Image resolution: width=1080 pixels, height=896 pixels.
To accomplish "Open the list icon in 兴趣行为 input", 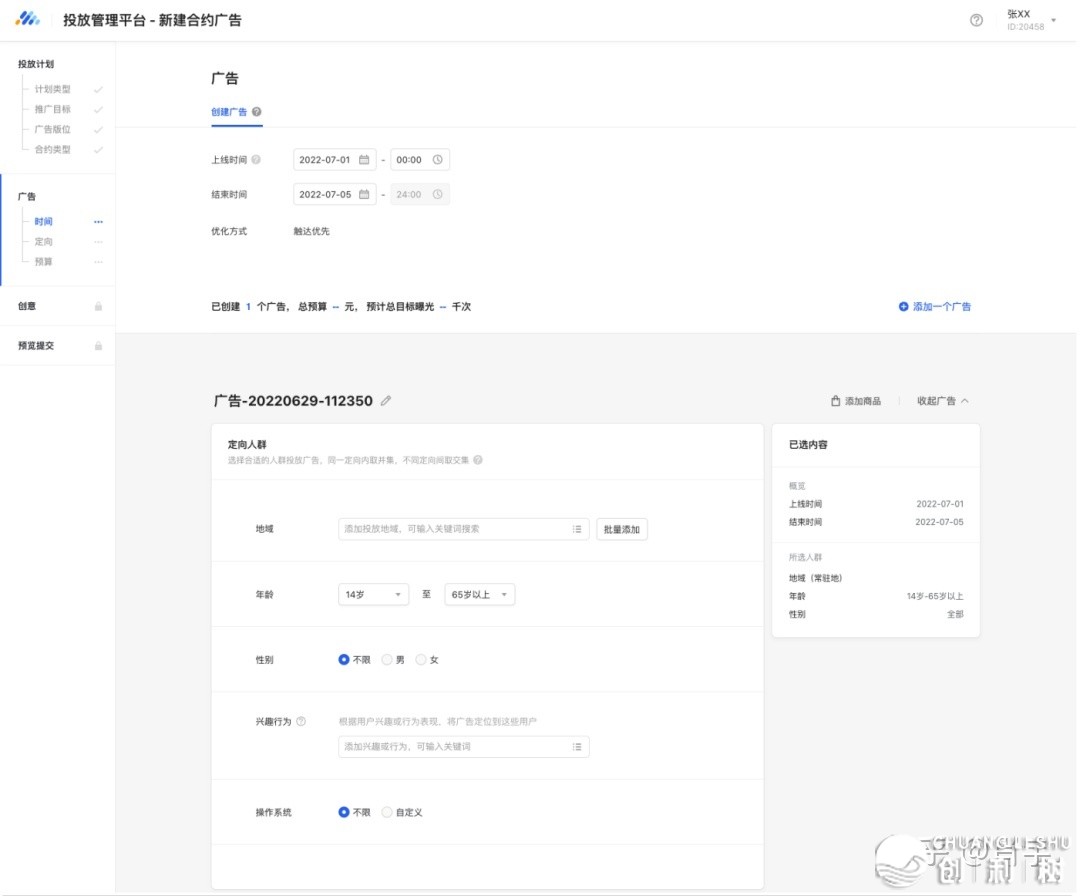I will point(577,747).
